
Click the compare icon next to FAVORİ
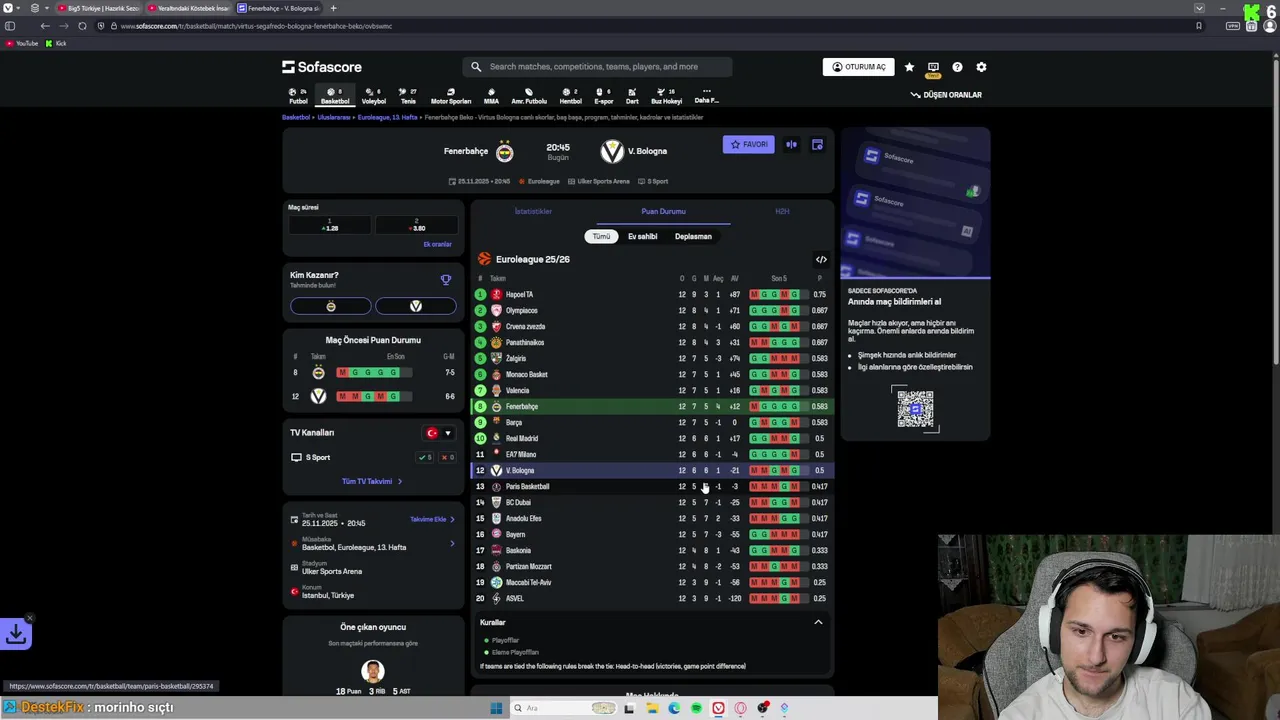coord(791,145)
